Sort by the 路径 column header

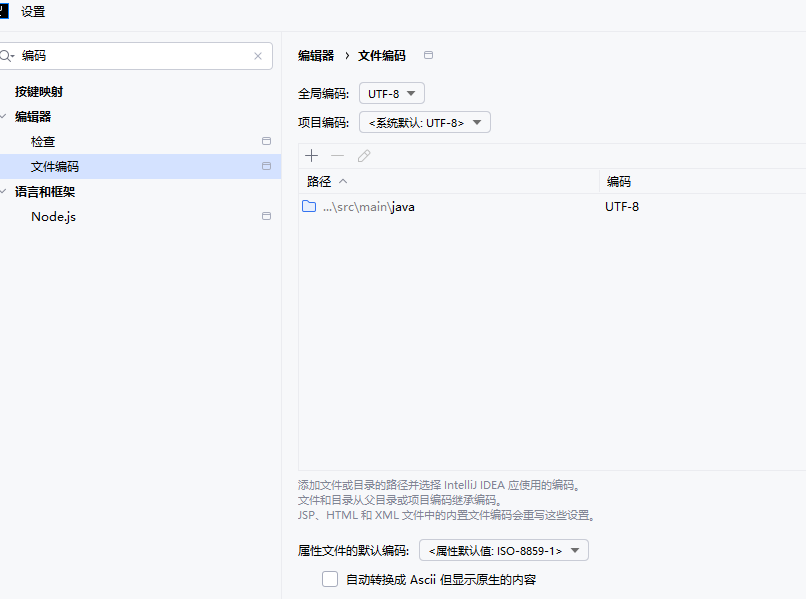pos(448,181)
